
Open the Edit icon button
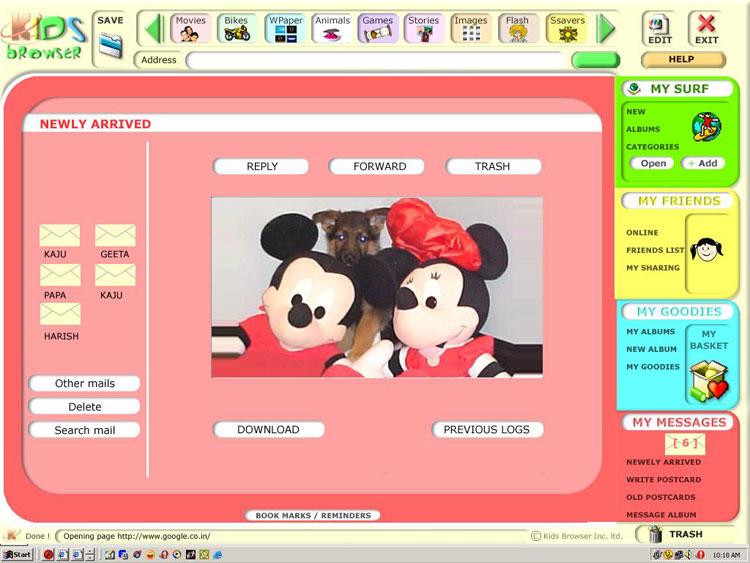[659, 28]
